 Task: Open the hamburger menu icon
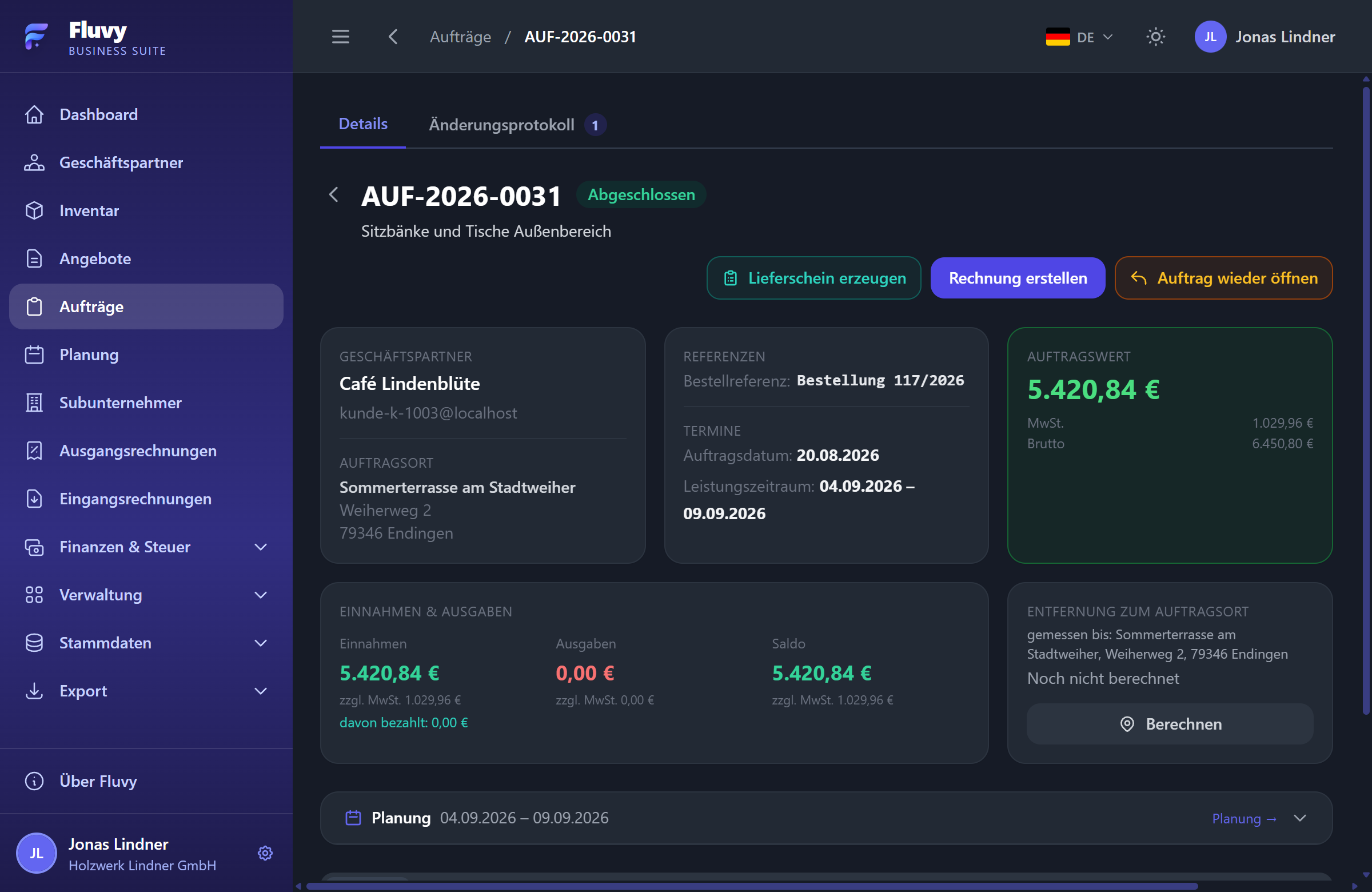point(341,37)
